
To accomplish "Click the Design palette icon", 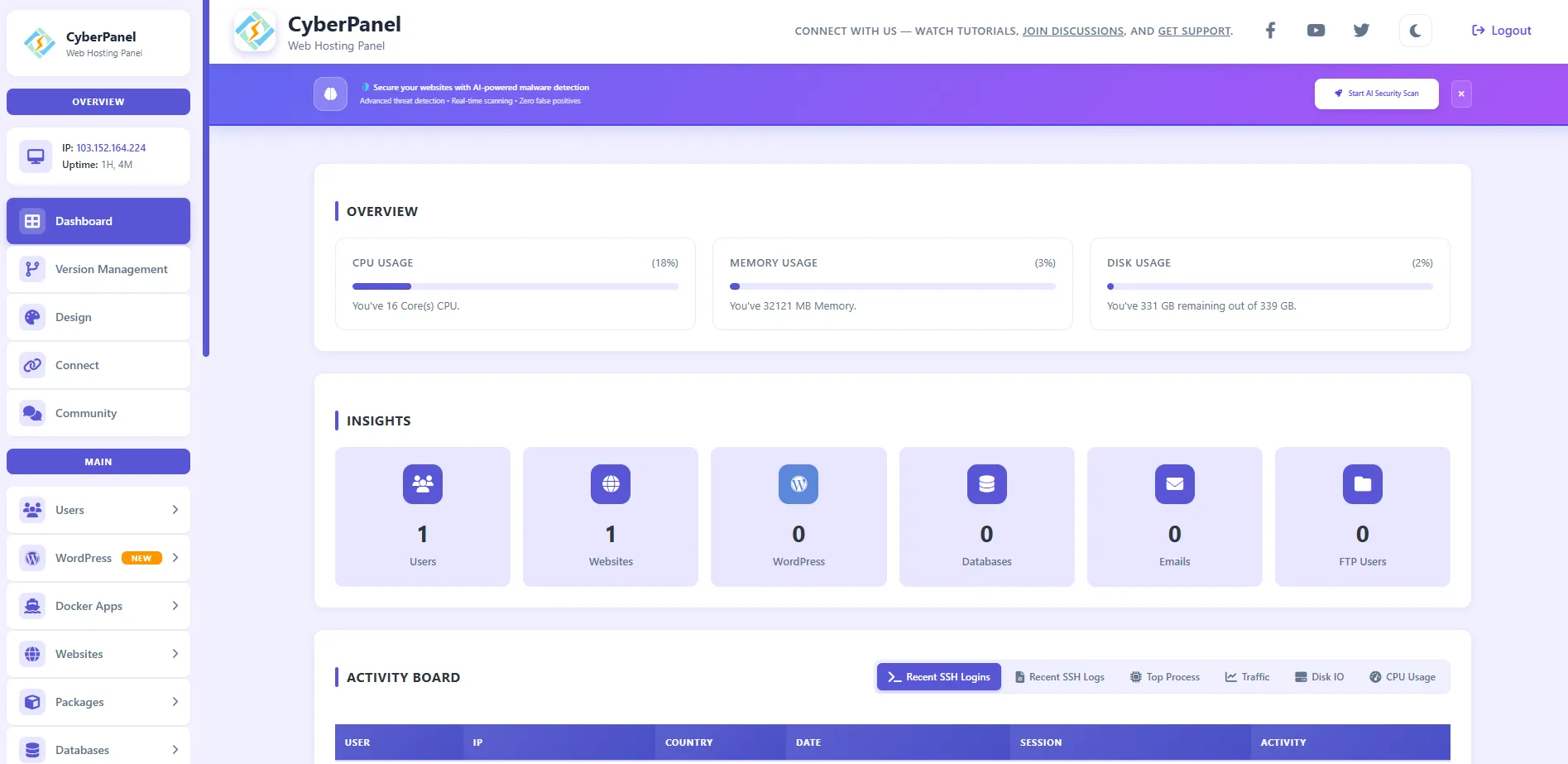I will 32,317.
